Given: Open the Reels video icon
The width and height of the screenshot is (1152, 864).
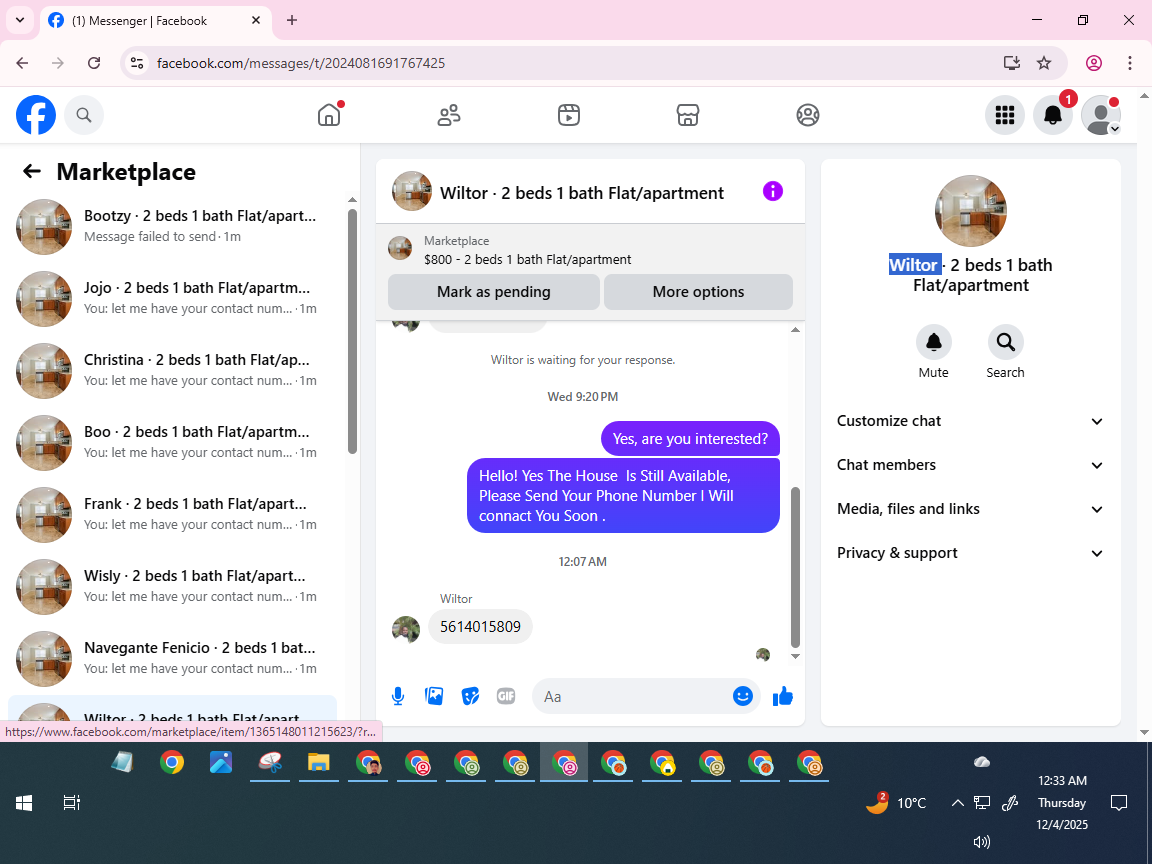Looking at the screenshot, I should pos(569,115).
